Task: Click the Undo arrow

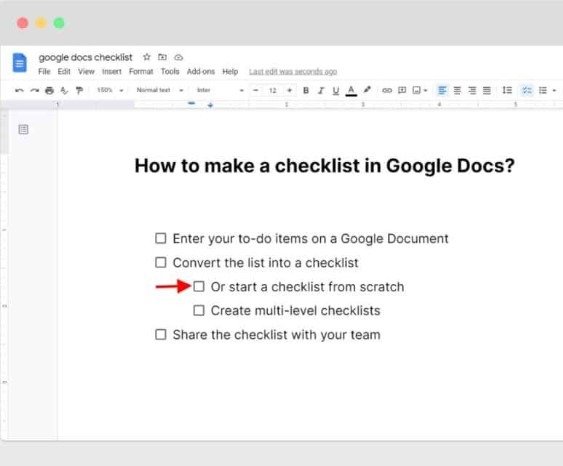Action: click(19, 90)
